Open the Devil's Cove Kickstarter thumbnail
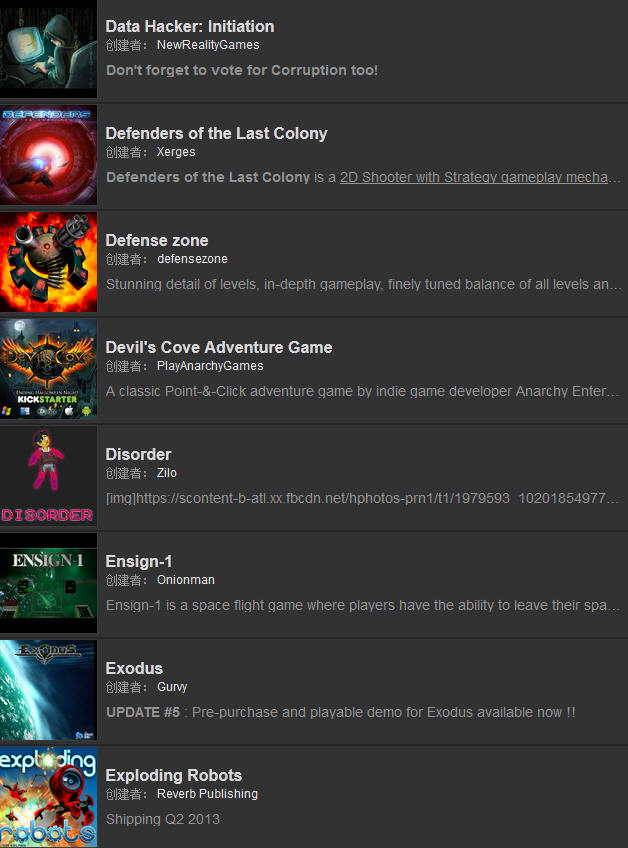This screenshot has width=628, height=848. tap(48, 369)
